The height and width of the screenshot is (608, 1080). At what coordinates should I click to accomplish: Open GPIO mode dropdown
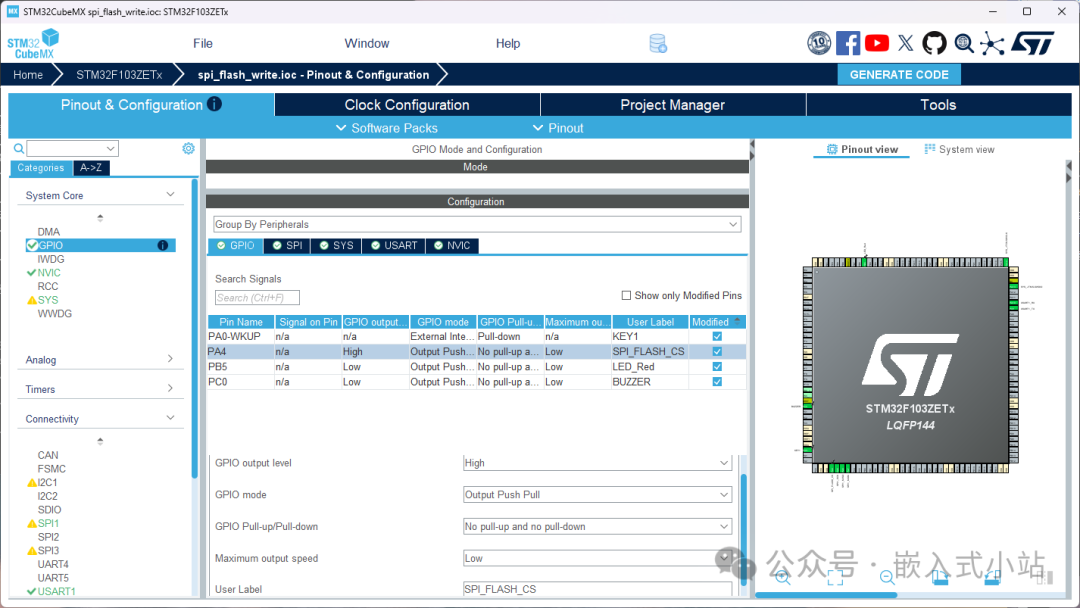[x=596, y=494]
